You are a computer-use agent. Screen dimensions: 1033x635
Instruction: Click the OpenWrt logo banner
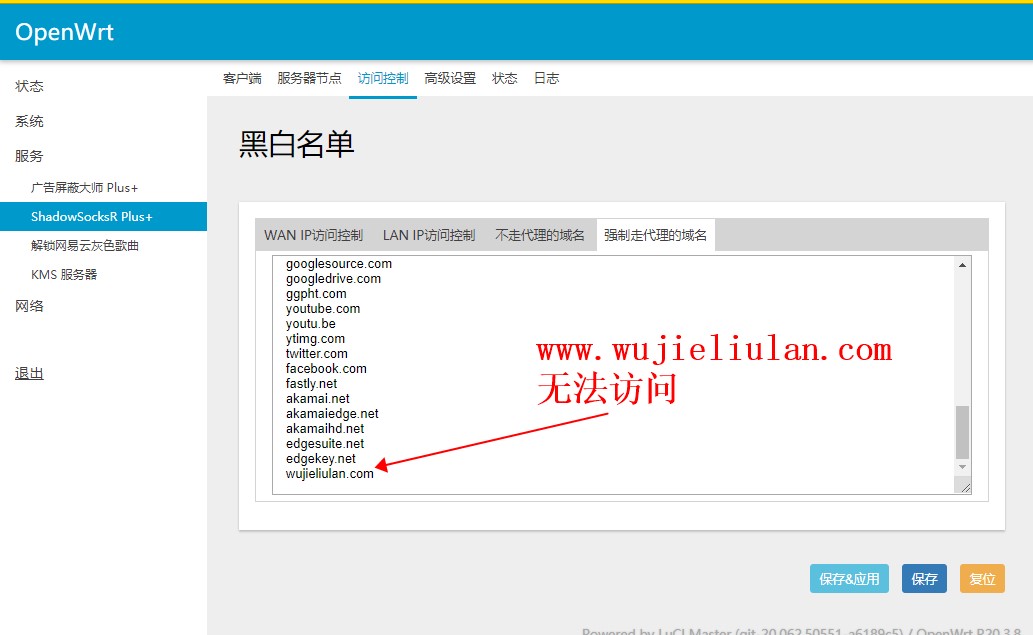(63, 31)
